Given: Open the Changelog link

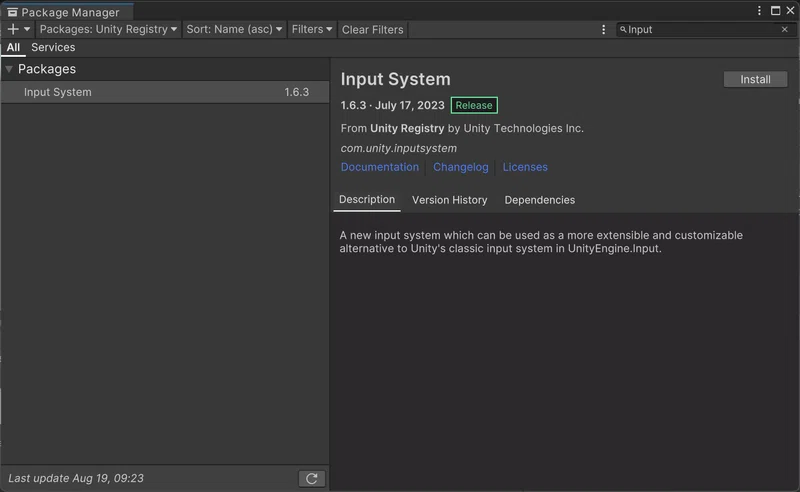Looking at the screenshot, I should [x=461, y=167].
